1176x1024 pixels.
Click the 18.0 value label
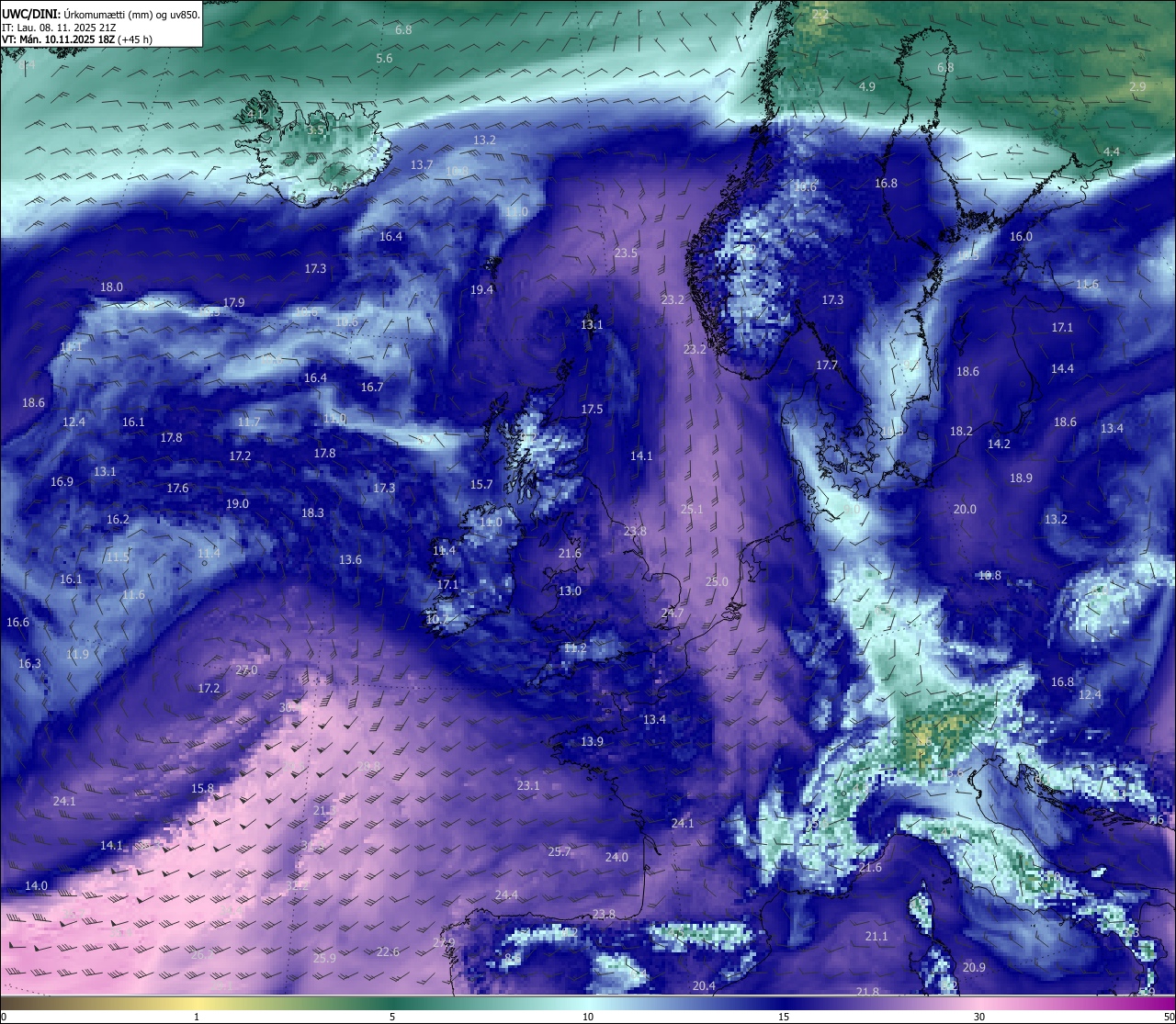coord(111,287)
